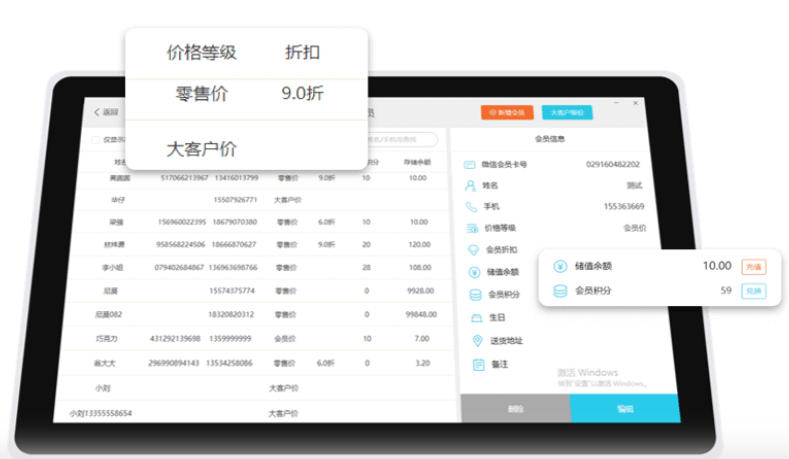Click the yen icon in the 储值余额 popup card

tap(560, 266)
